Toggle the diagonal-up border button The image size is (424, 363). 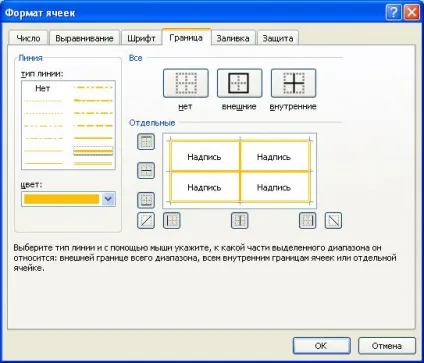[x=146, y=220]
